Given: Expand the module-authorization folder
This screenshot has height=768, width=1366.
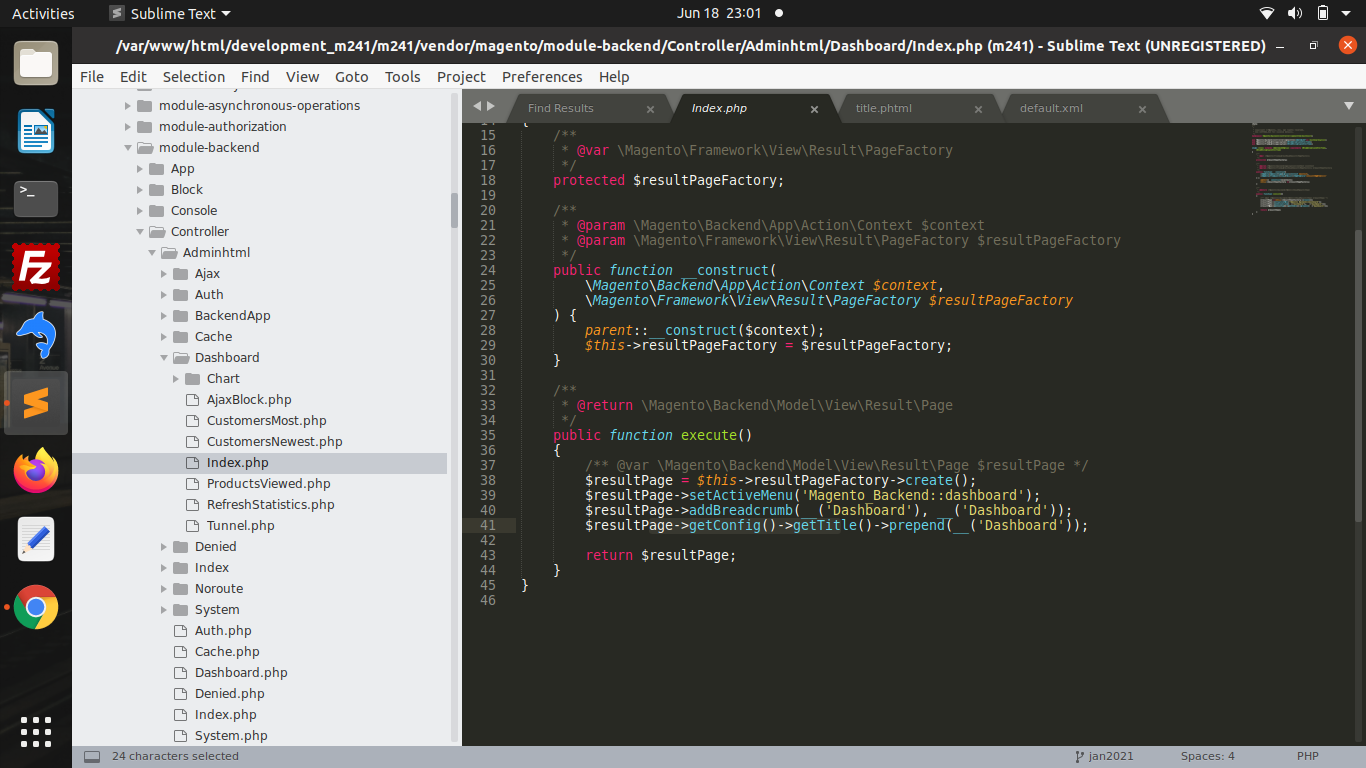Looking at the screenshot, I should [x=128, y=127].
